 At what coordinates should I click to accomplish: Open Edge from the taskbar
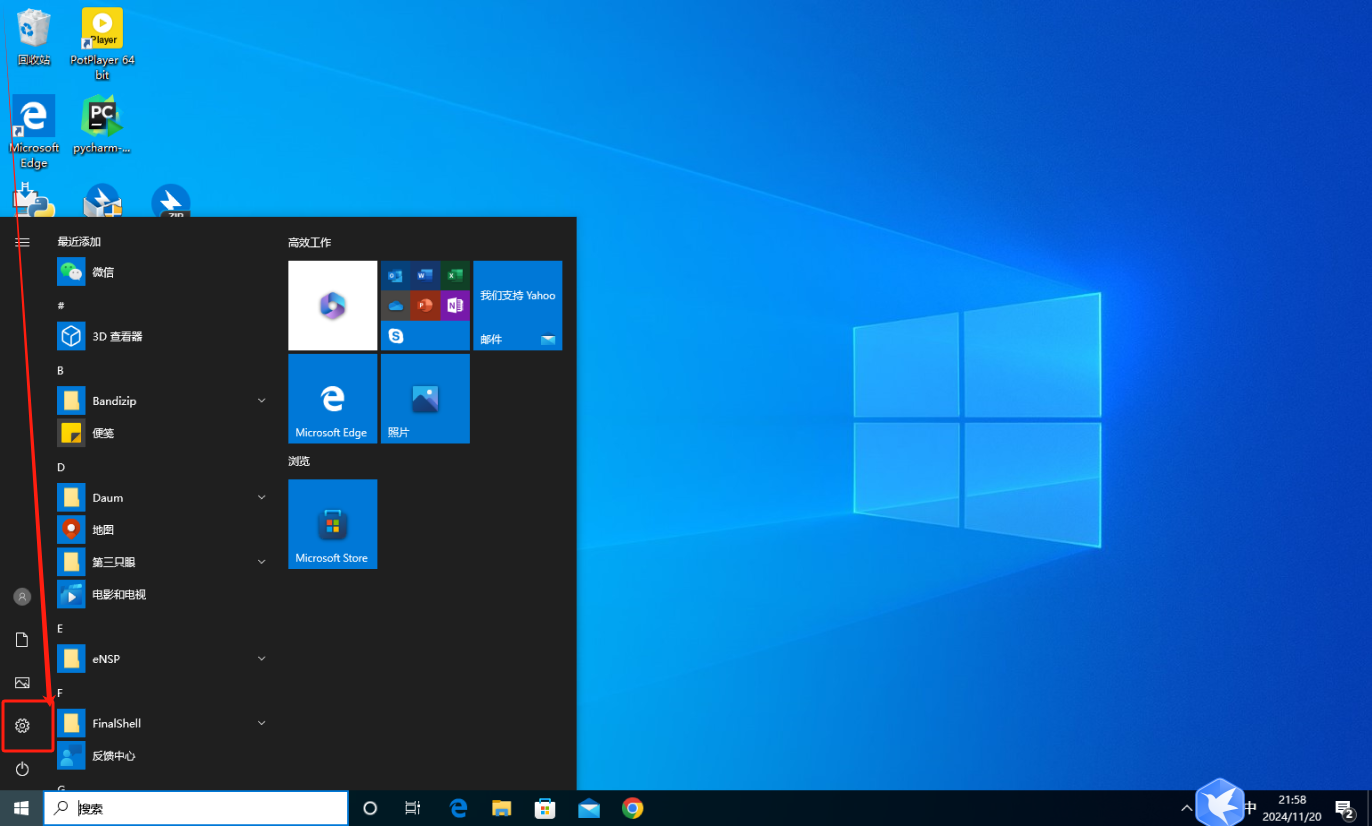point(458,808)
